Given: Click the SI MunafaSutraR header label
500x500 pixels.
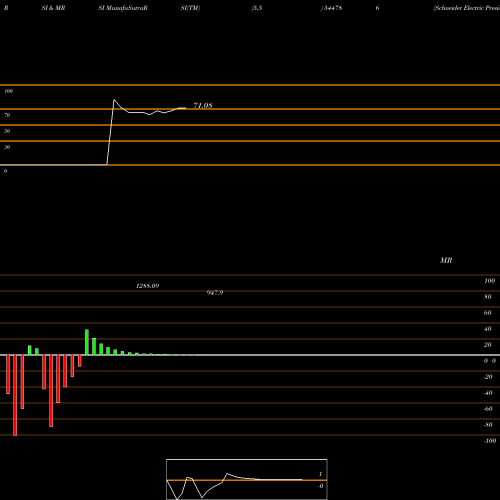Looking at the screenshot, I should [x=123, y=8].
